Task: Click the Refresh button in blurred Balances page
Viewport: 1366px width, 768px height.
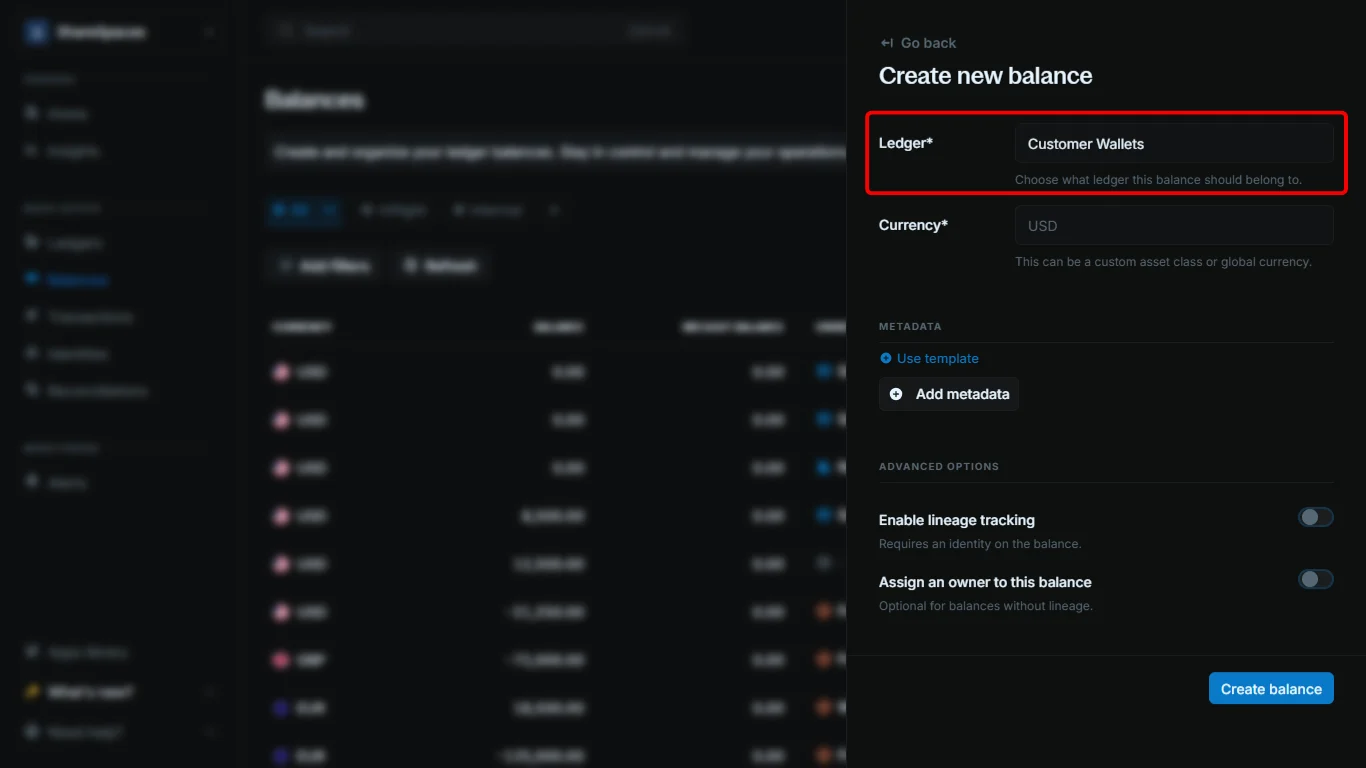Action: [440, 266]
